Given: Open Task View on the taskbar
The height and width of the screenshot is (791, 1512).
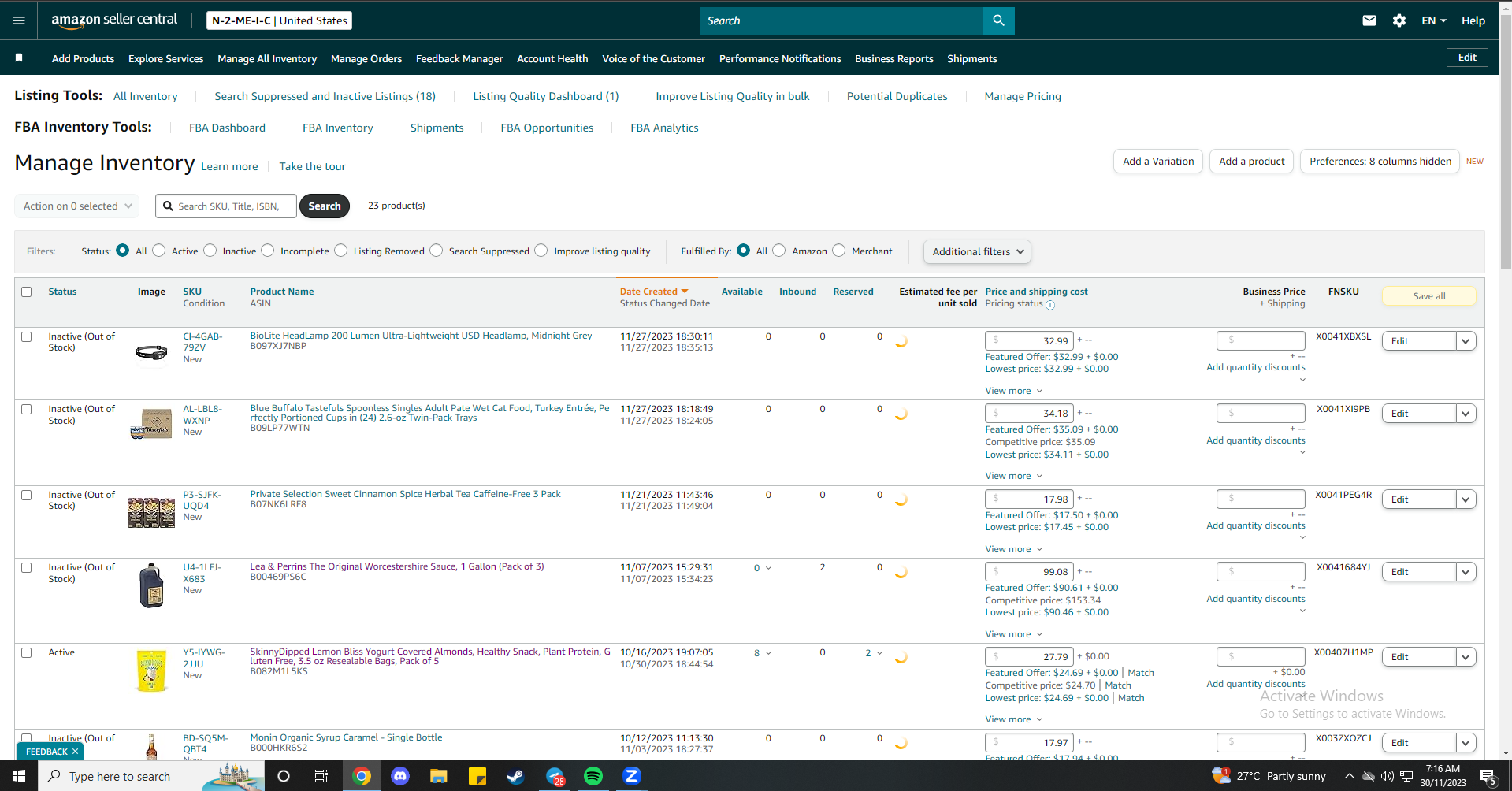Looking at the screenshot, I should click(x=321, y=776).
